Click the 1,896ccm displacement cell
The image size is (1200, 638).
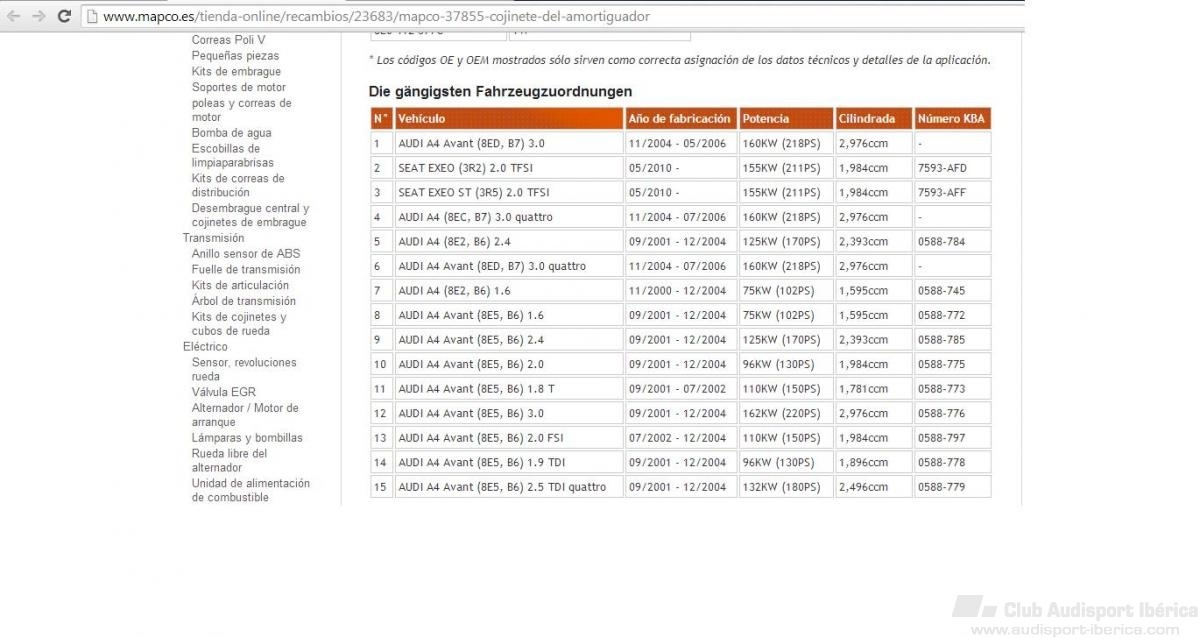click(873, 462)
